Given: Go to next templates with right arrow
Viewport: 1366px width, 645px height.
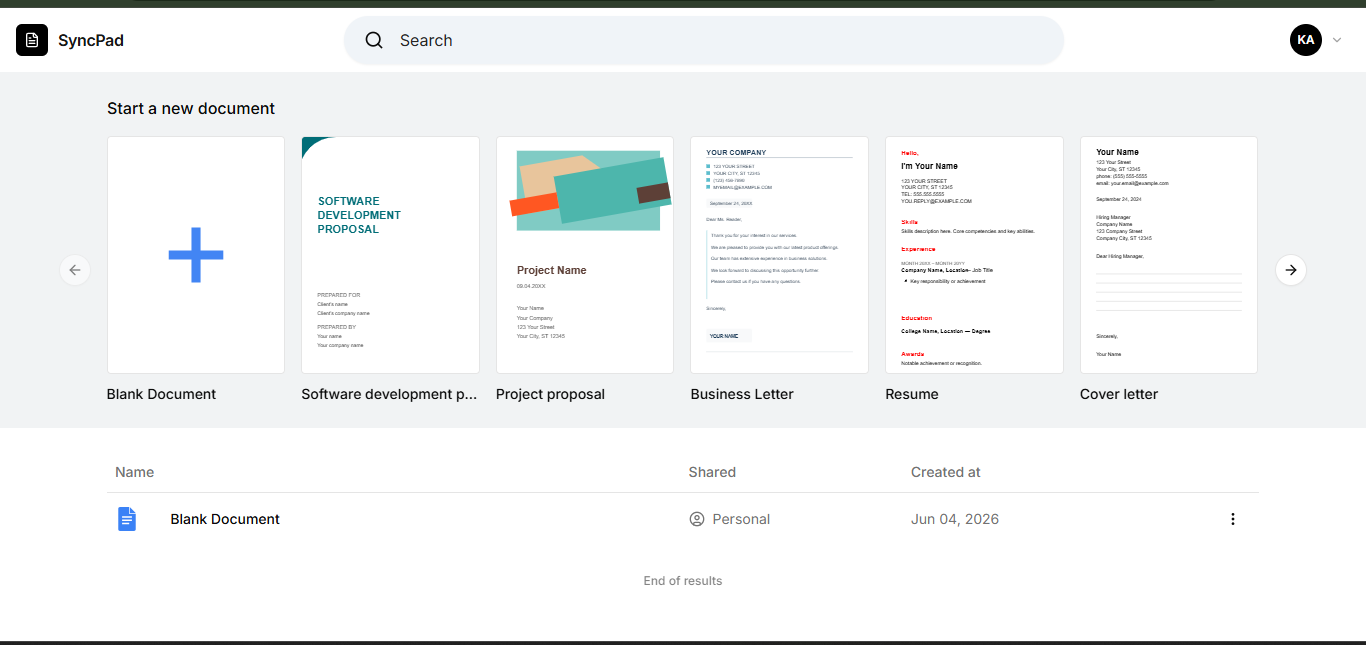Looking at the screenshot, I should pos(1291,270).
